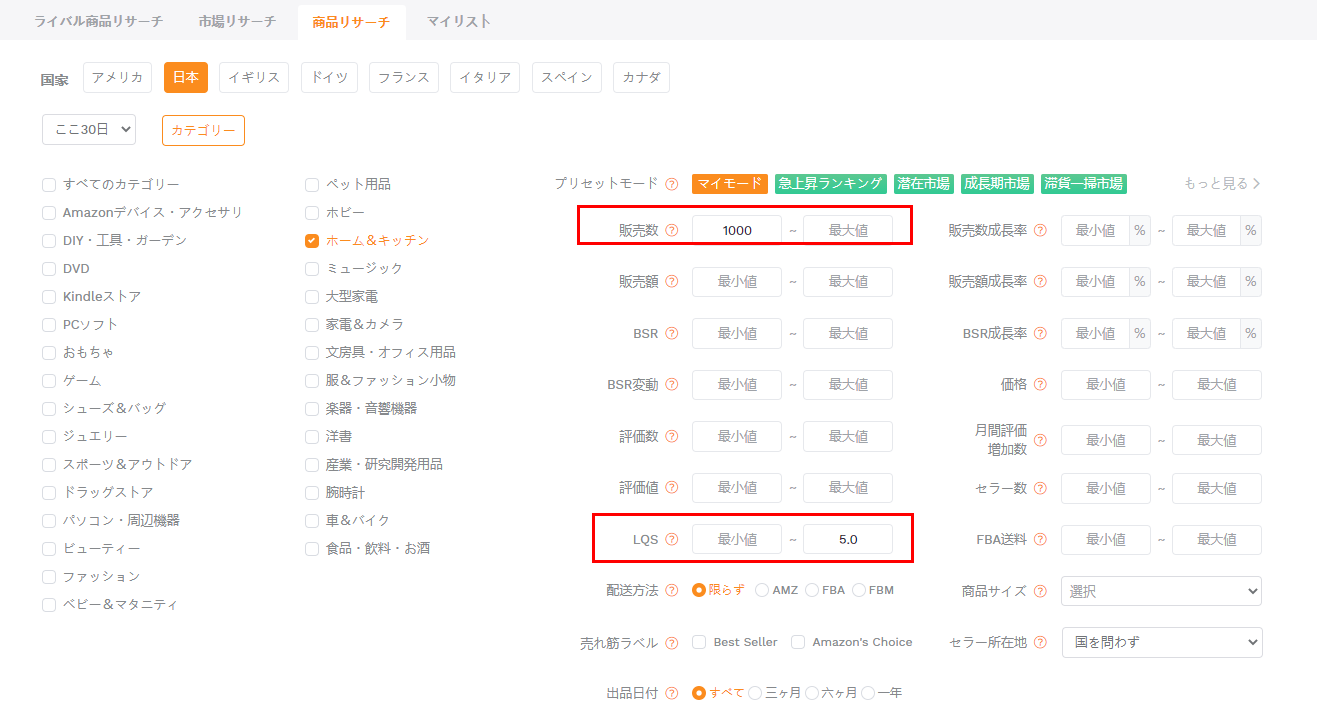Click help icon beside セラー数
Screen dimensions: 1317x721
[1041, 488]
